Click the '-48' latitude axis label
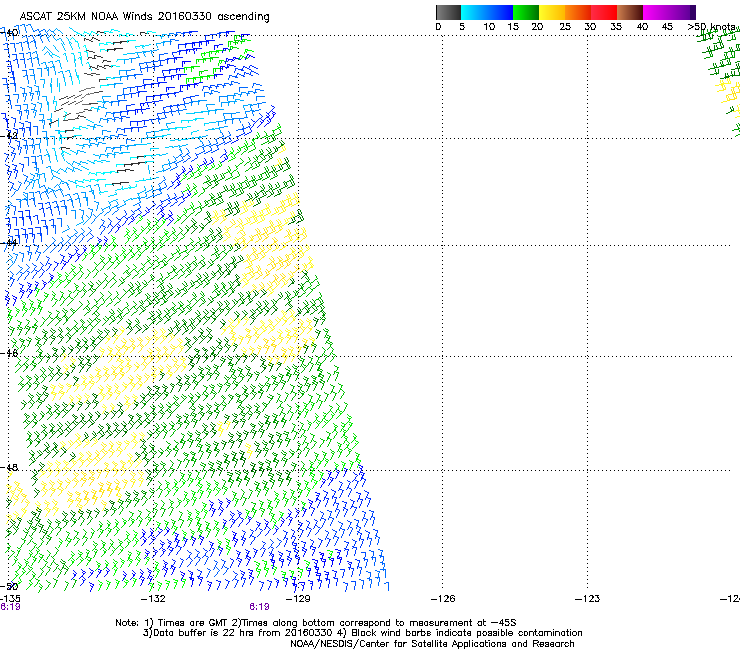Screen dimensions: 740x650 pos(9,467)
